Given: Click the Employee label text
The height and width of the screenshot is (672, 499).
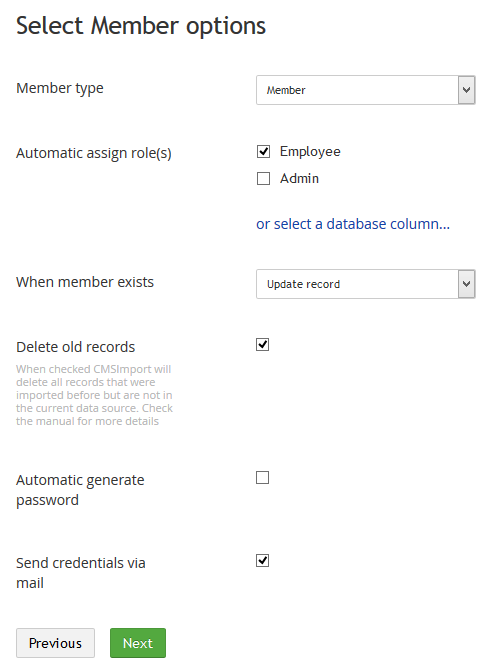Looking at the screenshot, I should pos(310,152).
